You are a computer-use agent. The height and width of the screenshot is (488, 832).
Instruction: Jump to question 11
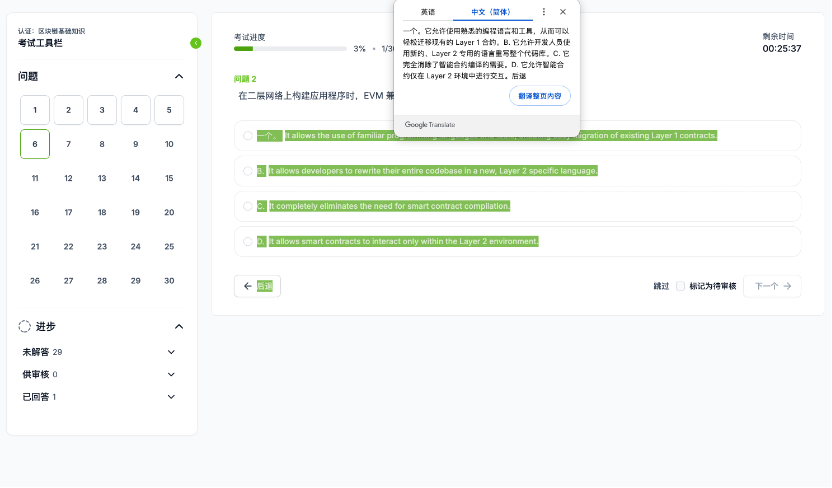tap(35, 178)
